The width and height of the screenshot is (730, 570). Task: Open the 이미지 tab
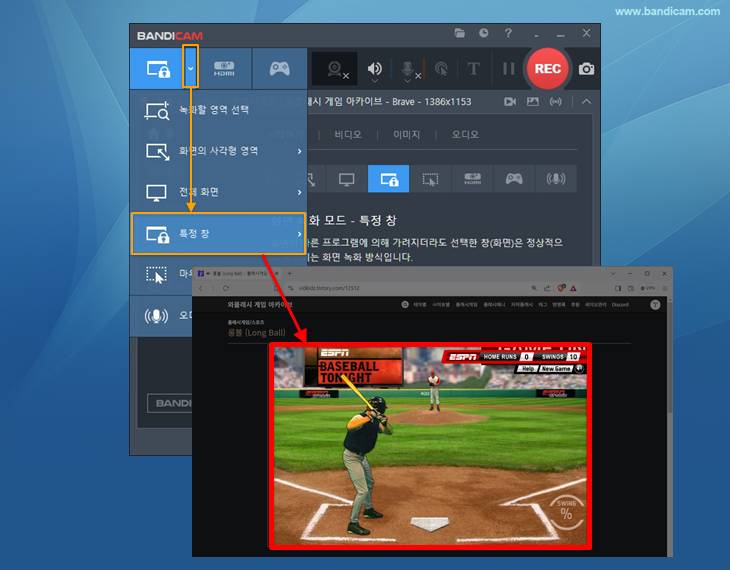point(407,134)
